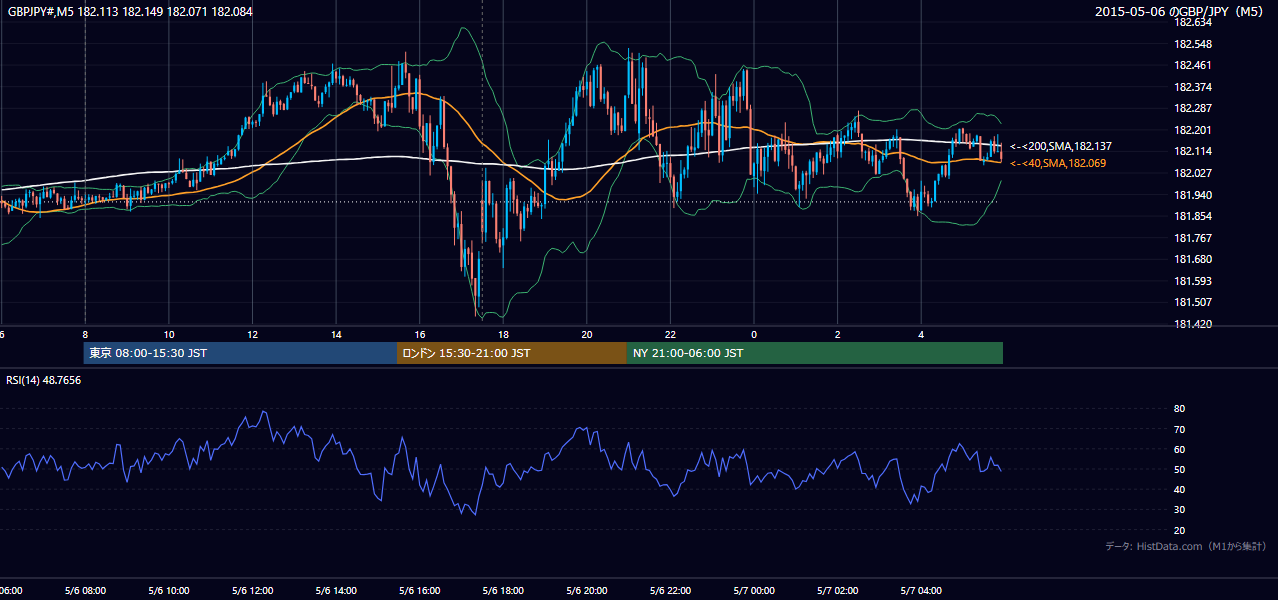Click the 5/6 14:00 date axis label
This screenshot has height=600, width=1278.
click(336, 591)
